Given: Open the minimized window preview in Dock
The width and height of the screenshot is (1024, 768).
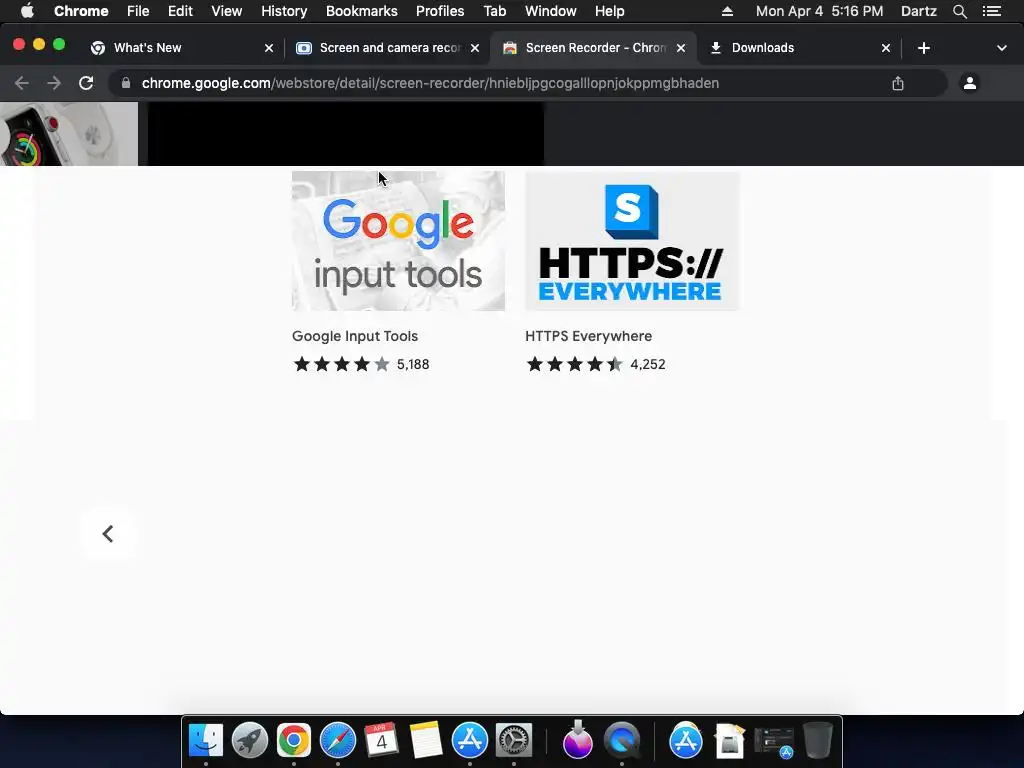Looking at the screenshot, I should click(774, 742).
